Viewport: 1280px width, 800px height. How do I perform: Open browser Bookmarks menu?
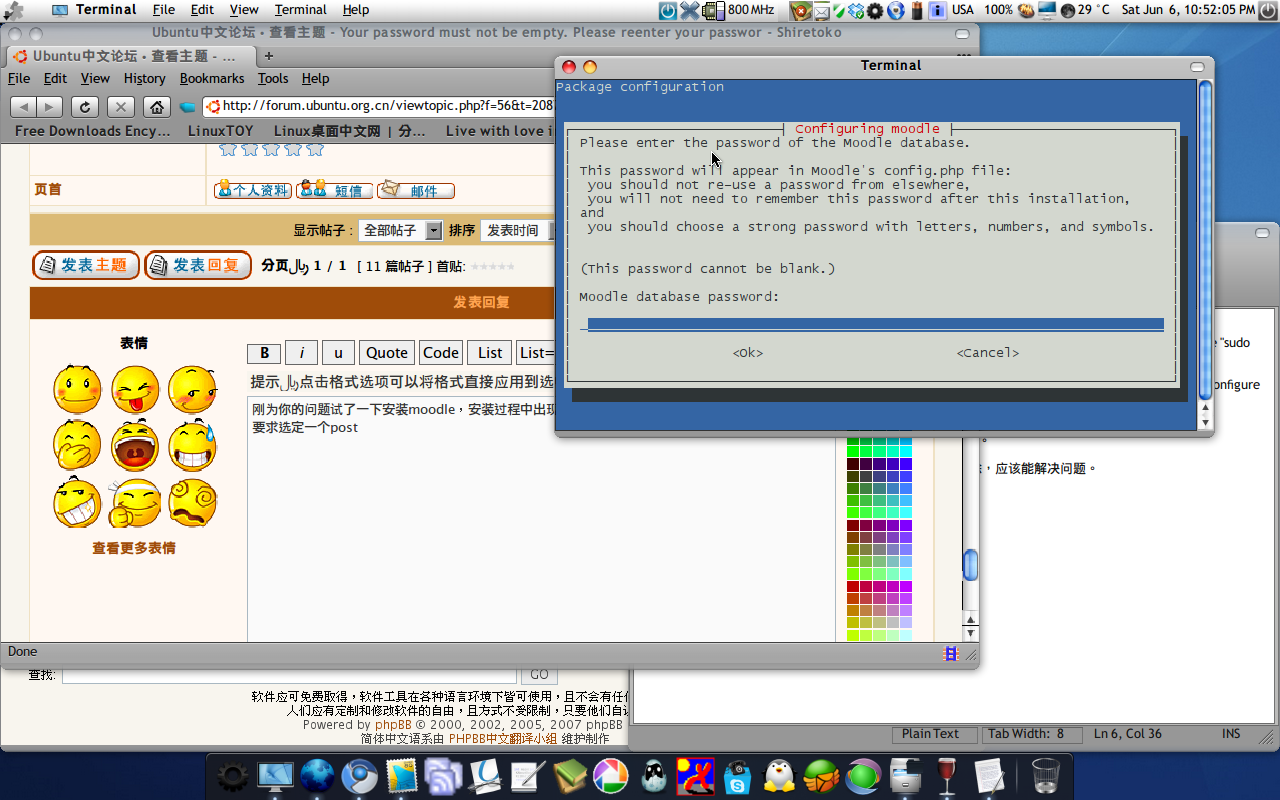[x=212, y=78]
